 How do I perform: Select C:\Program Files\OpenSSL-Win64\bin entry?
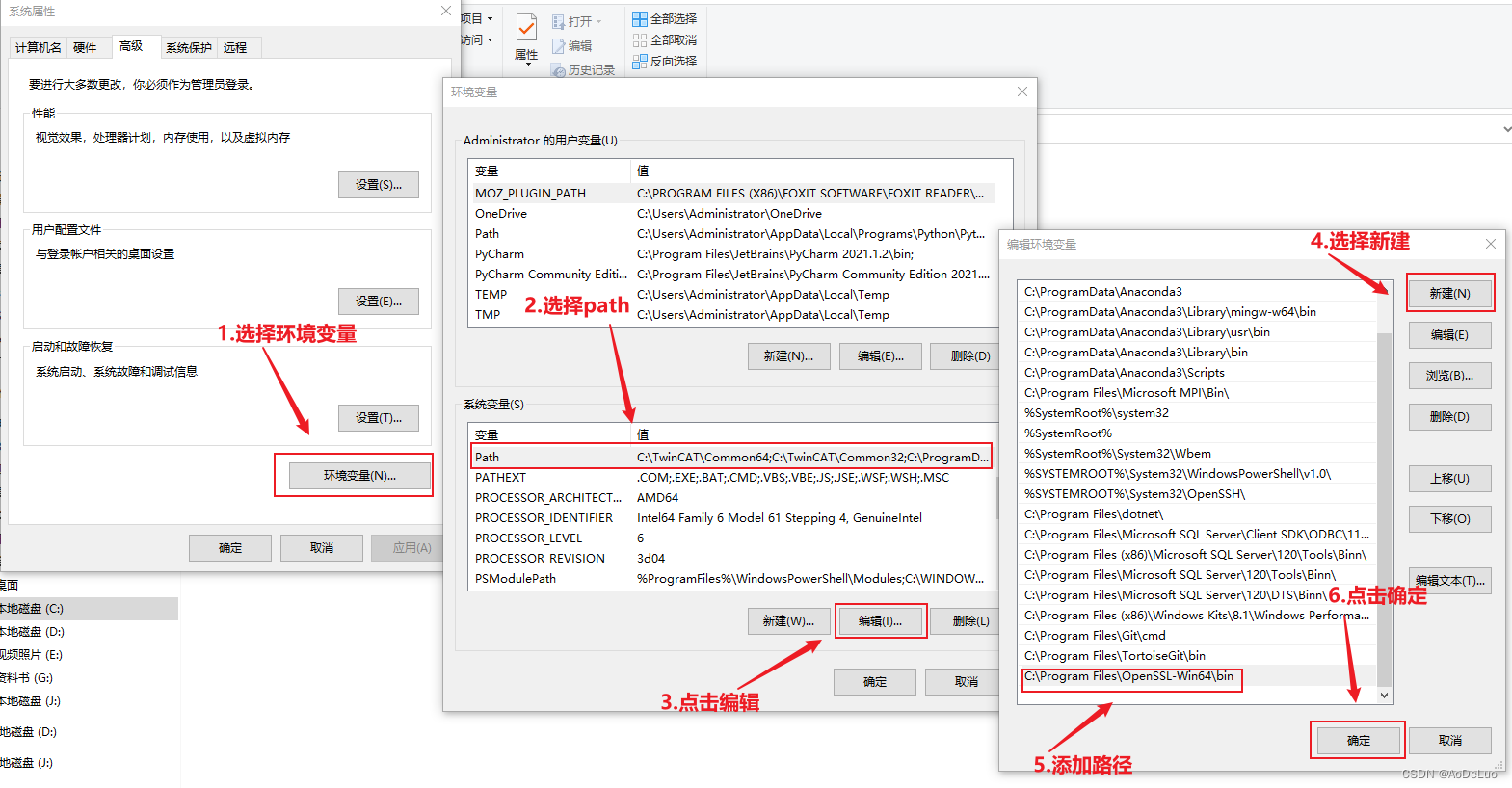[1198, 676]
